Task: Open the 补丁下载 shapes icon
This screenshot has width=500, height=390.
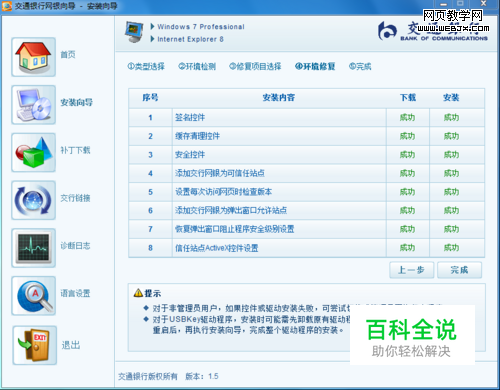Action: click(x=33, y=152)
